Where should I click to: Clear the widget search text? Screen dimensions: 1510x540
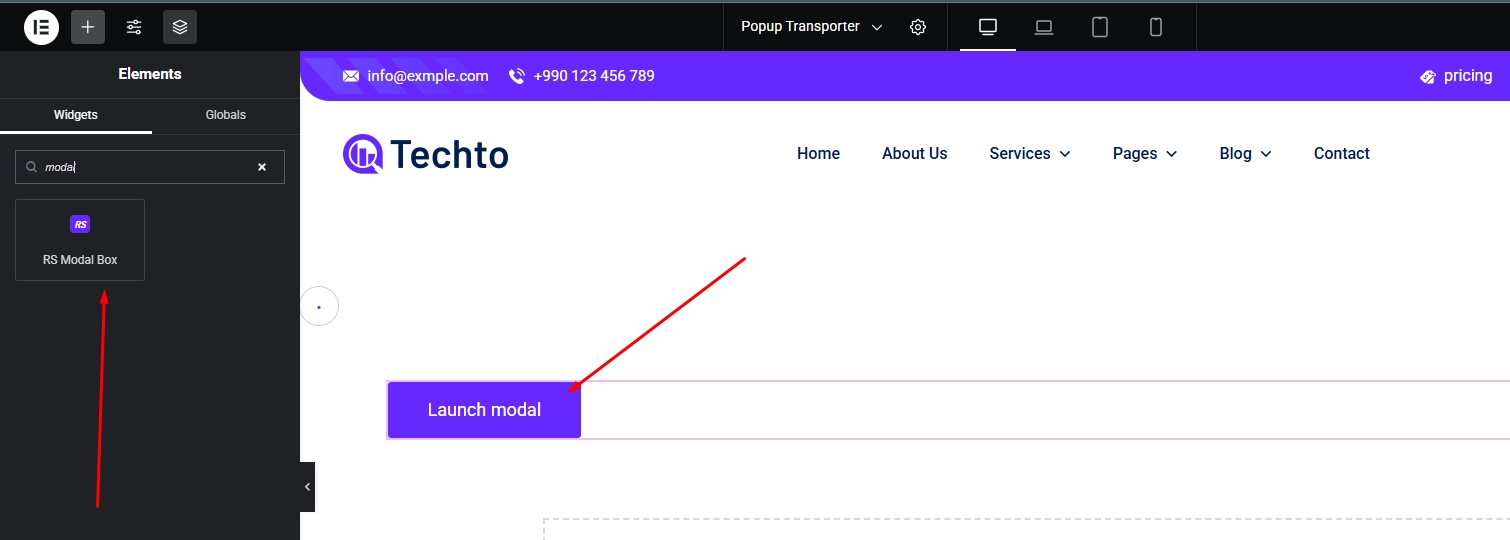(262, 167)
